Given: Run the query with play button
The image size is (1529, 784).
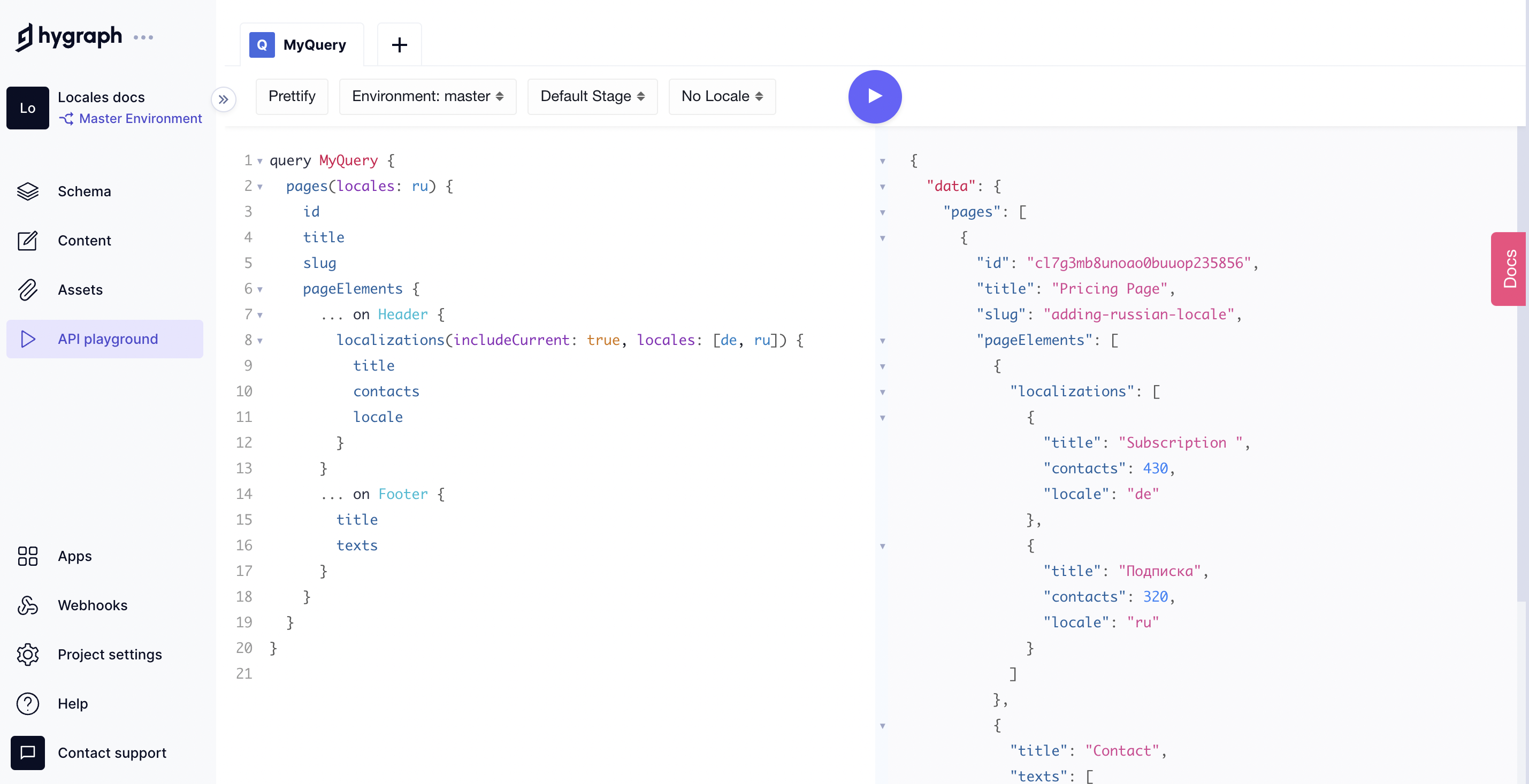Looking at the screenshot, I should point(874,96).
